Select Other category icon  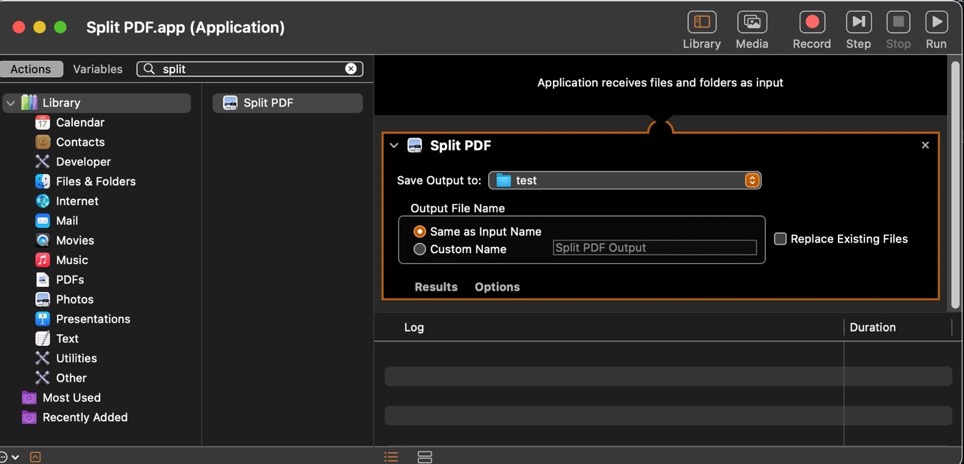[42, 378]
